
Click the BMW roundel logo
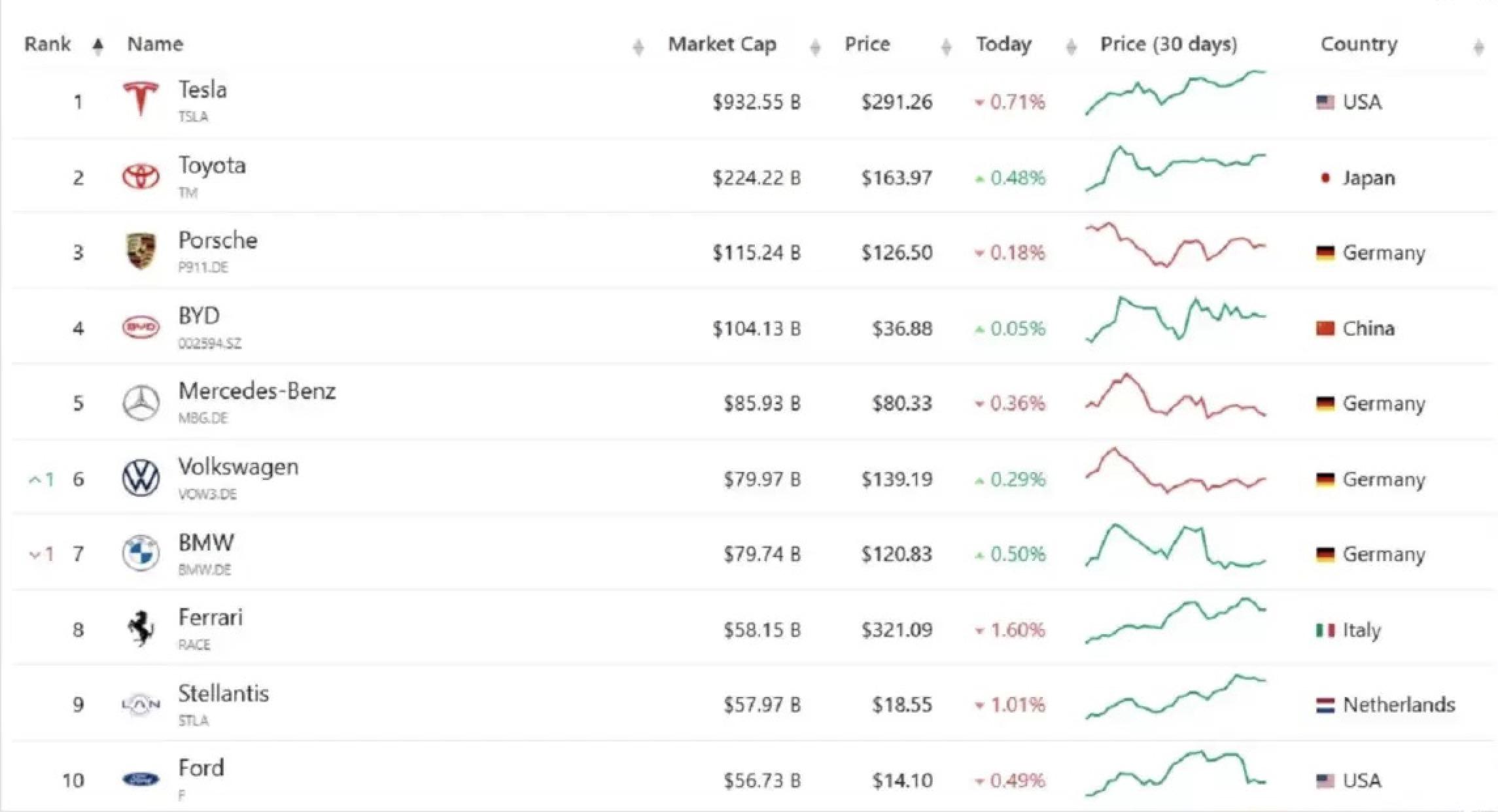pos(141,553)
